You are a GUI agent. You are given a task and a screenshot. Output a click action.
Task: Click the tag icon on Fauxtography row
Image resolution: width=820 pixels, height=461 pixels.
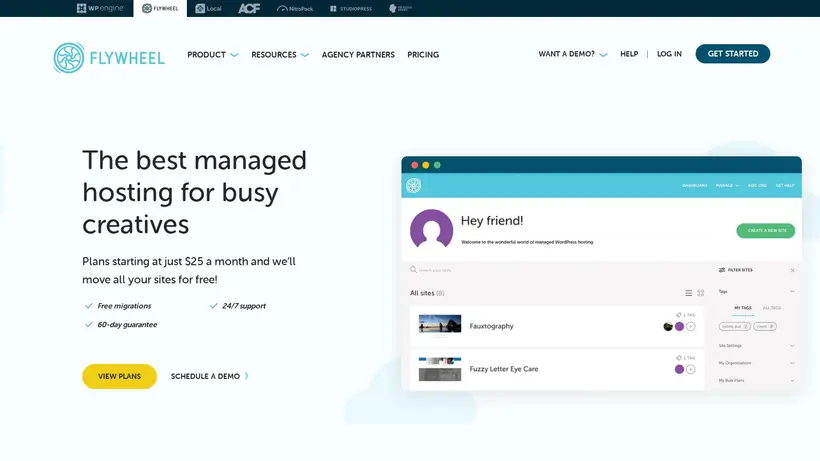coord(679,315)
